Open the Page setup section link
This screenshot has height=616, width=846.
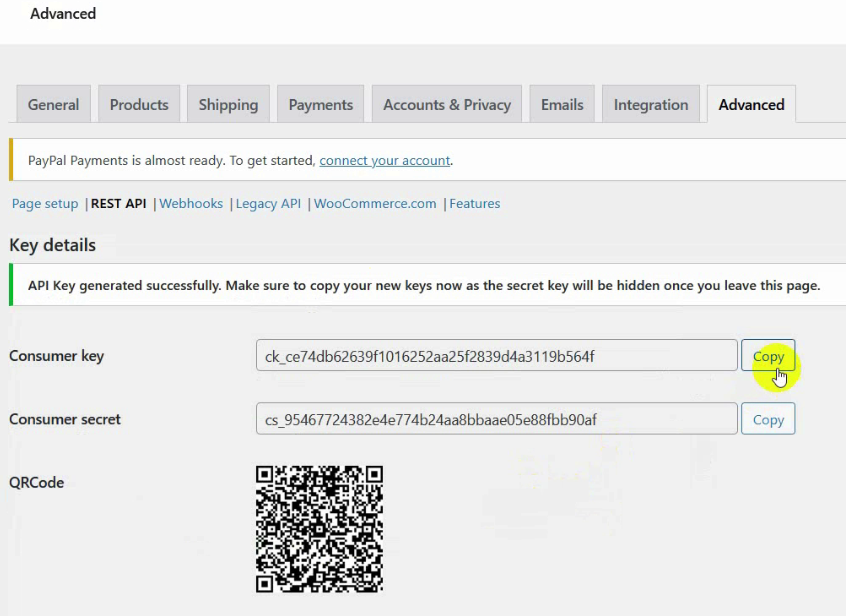click(45, 203)
